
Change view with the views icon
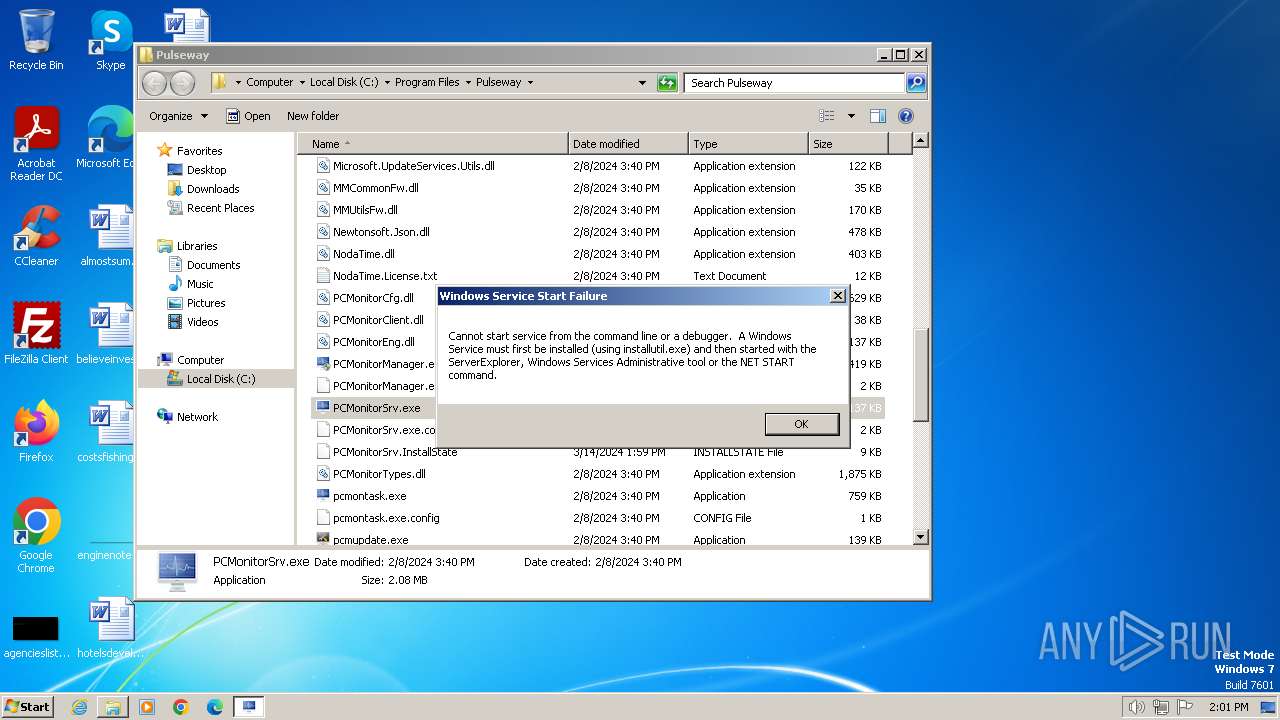[826, 116]
